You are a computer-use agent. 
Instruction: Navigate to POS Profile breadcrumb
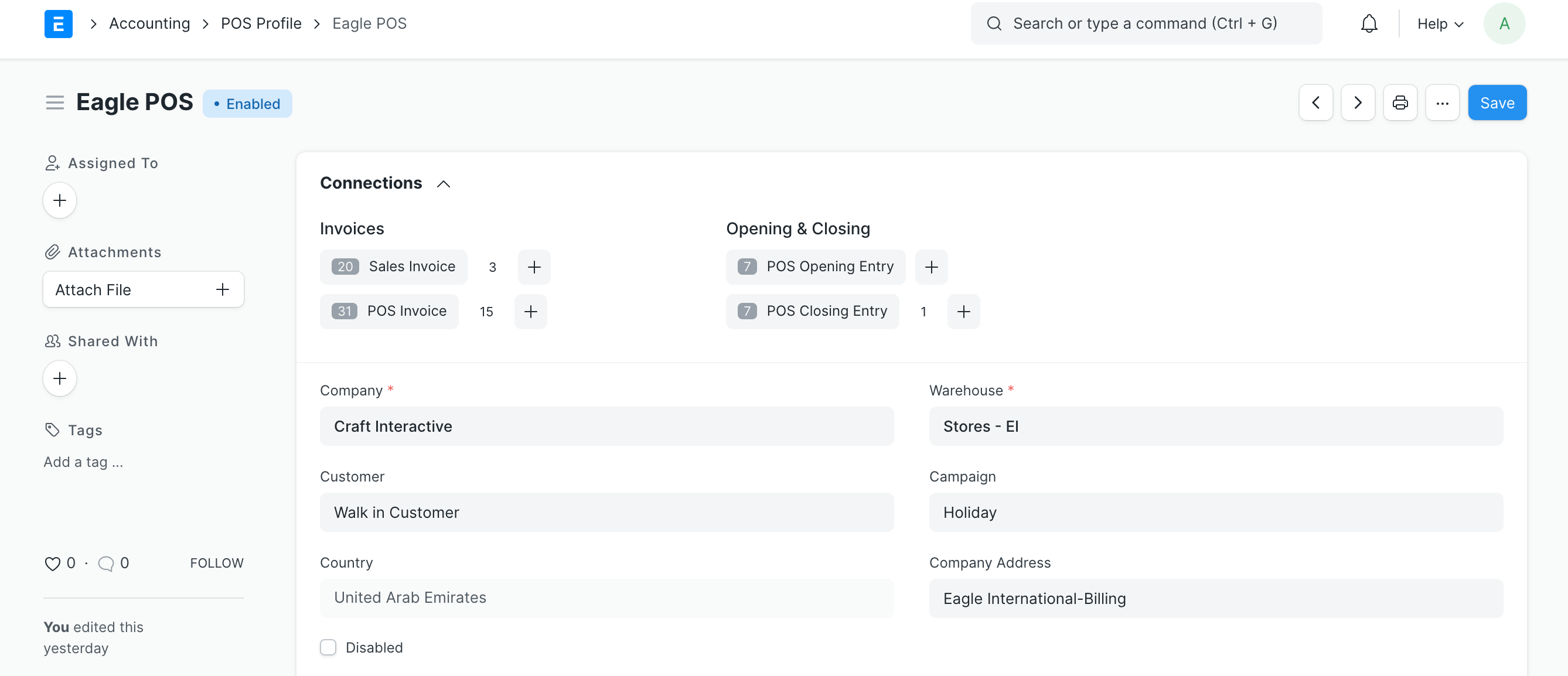coord(261,24)
